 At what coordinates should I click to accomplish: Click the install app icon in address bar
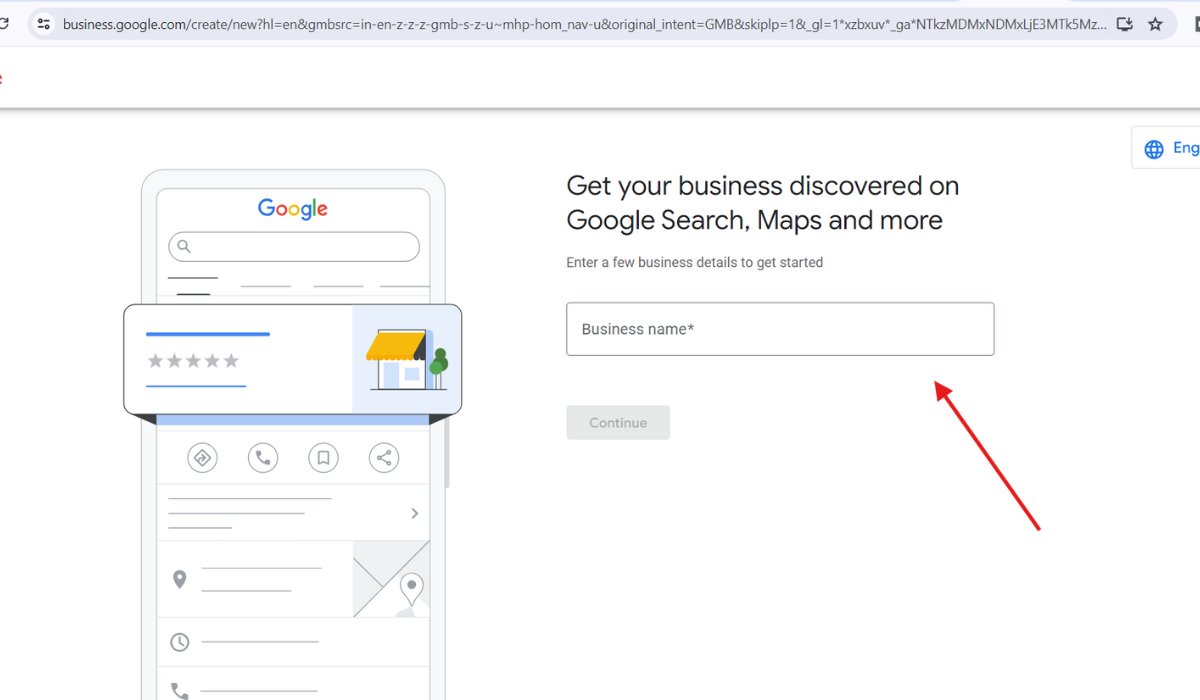point(1125,24)
